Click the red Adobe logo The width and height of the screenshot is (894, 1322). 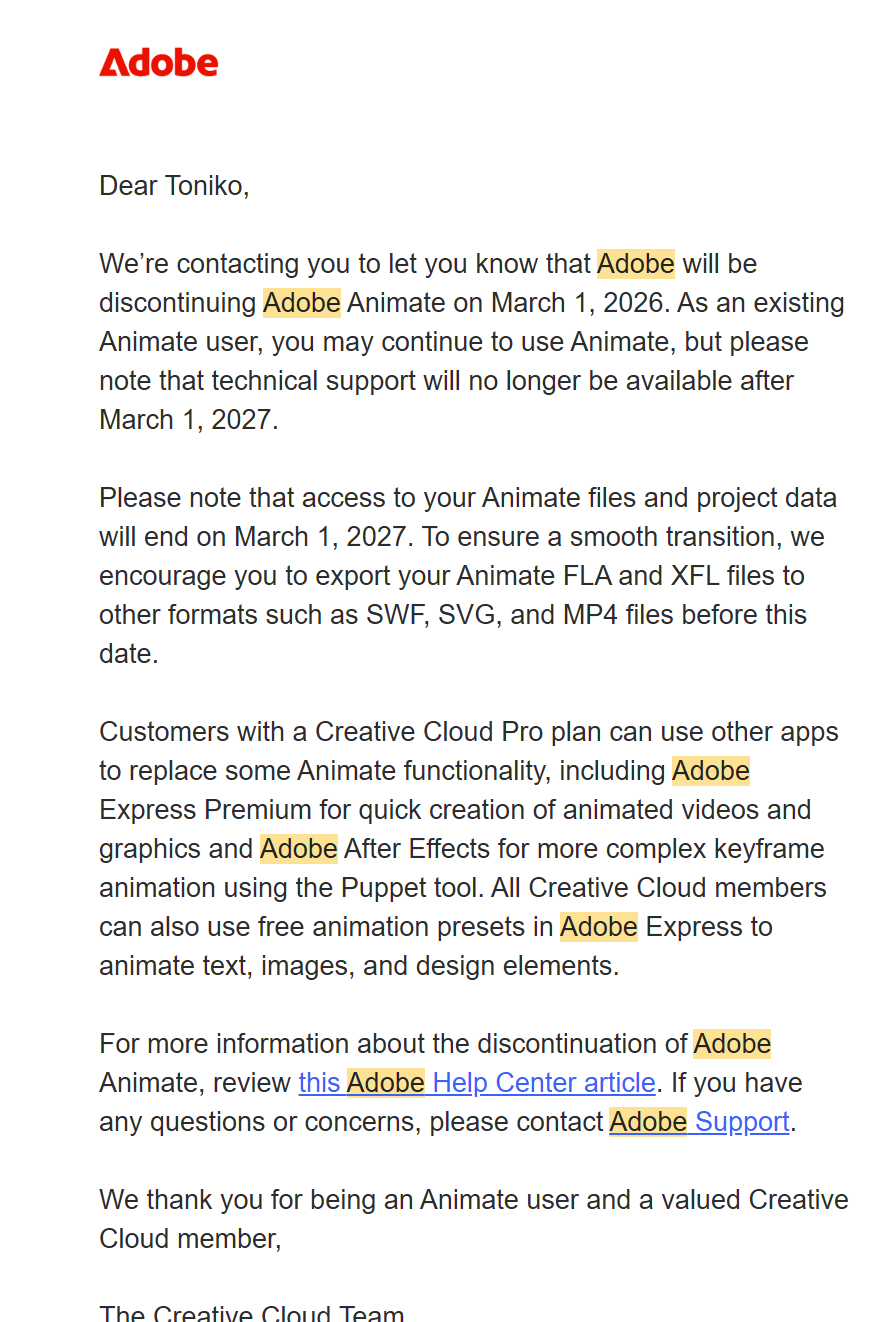[x=158, y=63]
